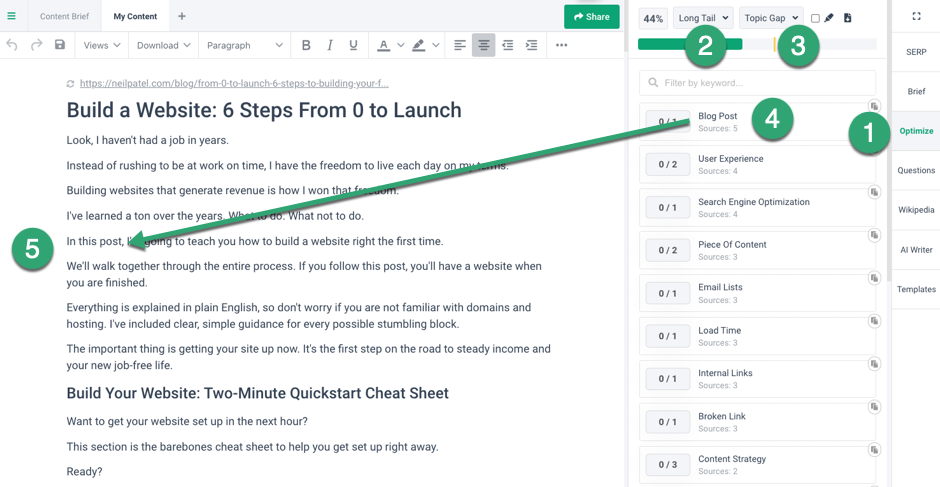The image size is (940, 487).
Task: Copy the Email Lists topic icon
Action: coord(875,278)
